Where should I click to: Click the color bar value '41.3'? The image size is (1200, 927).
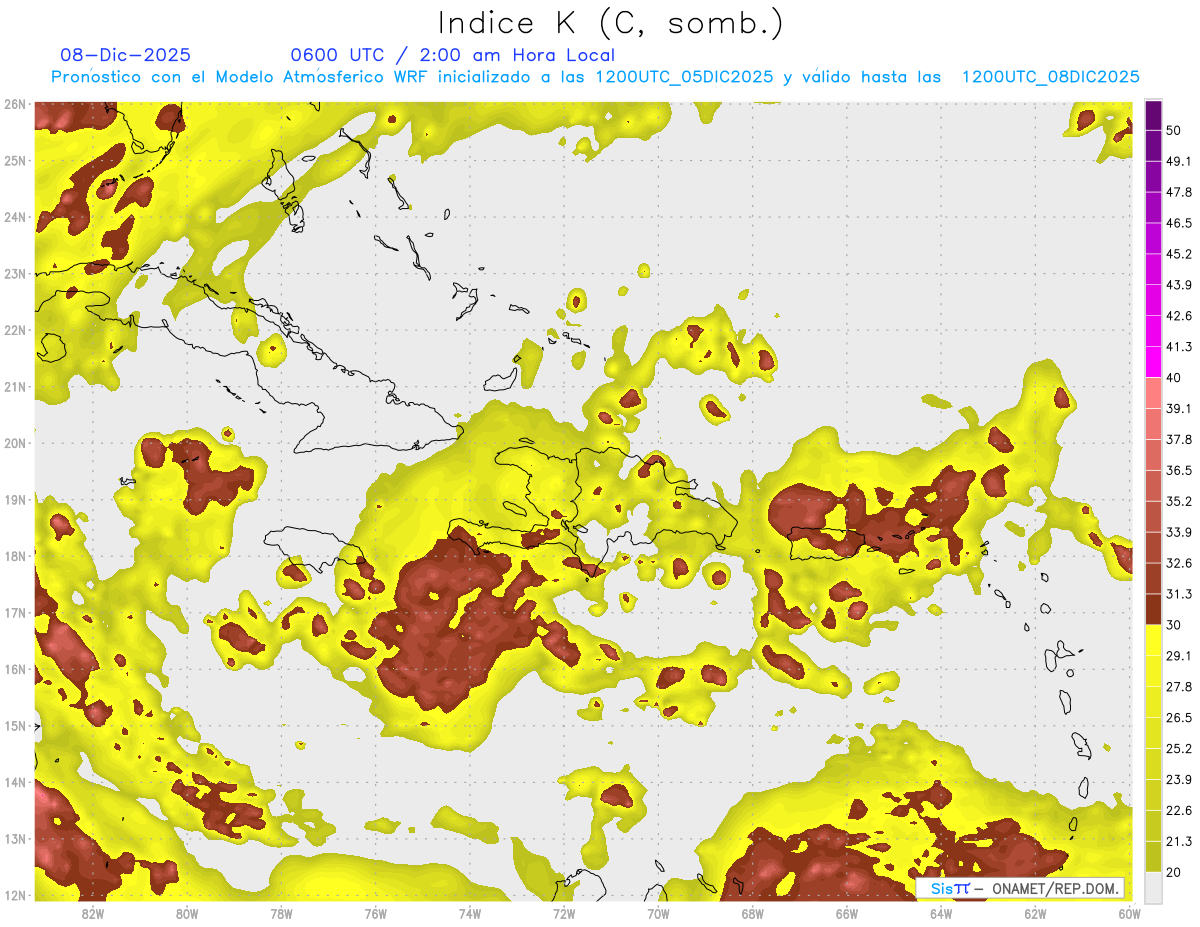coord(1178,347)
